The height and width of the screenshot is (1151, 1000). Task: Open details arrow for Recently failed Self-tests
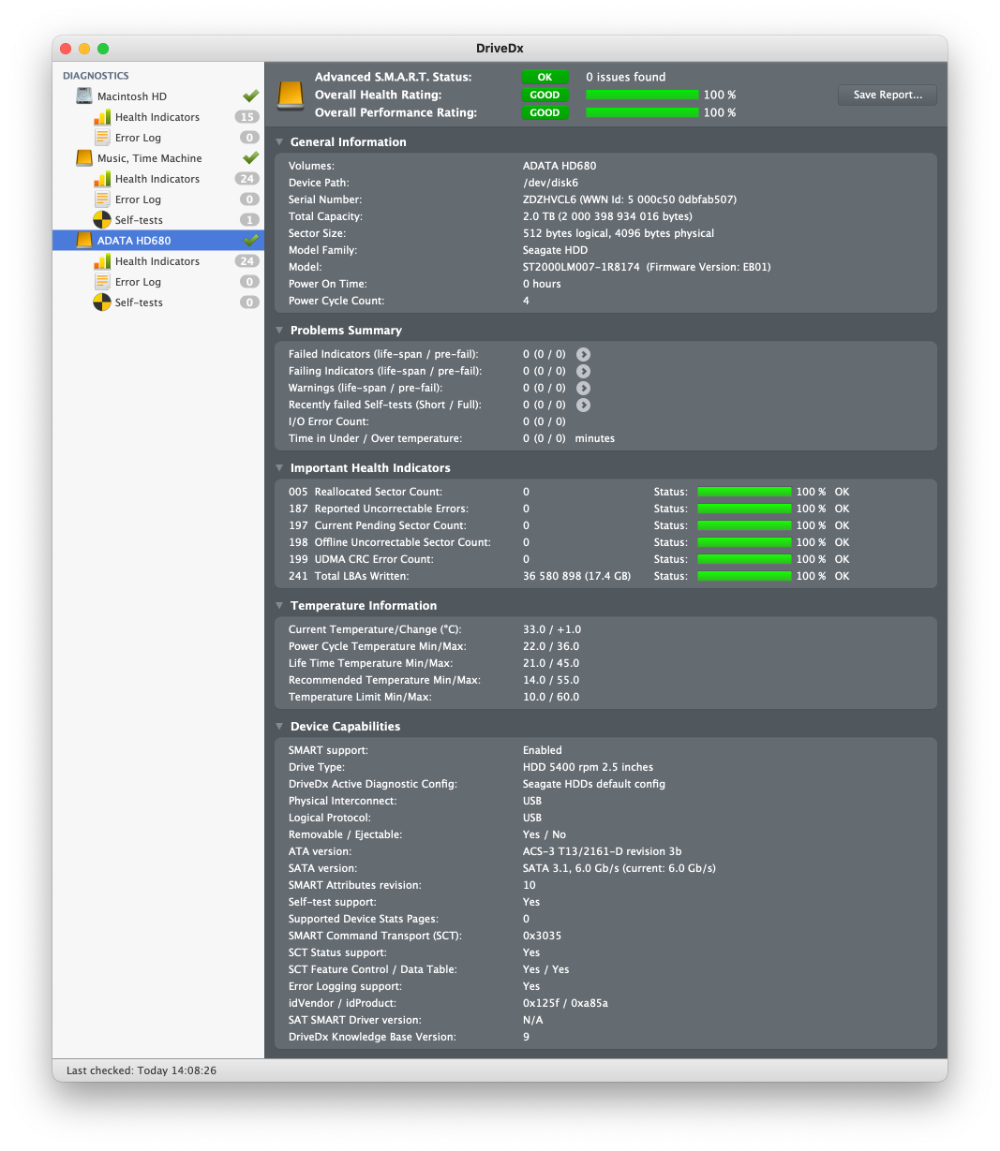(583, 404)
